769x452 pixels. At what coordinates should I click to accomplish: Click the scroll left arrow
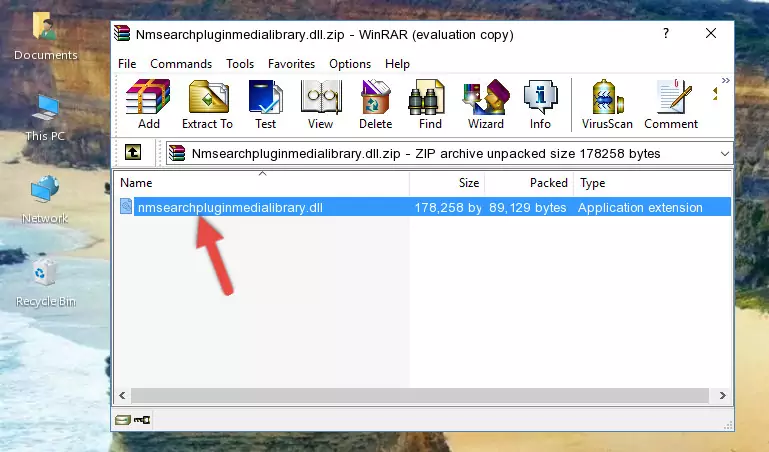pyautogui.click(x=123, y=395)
